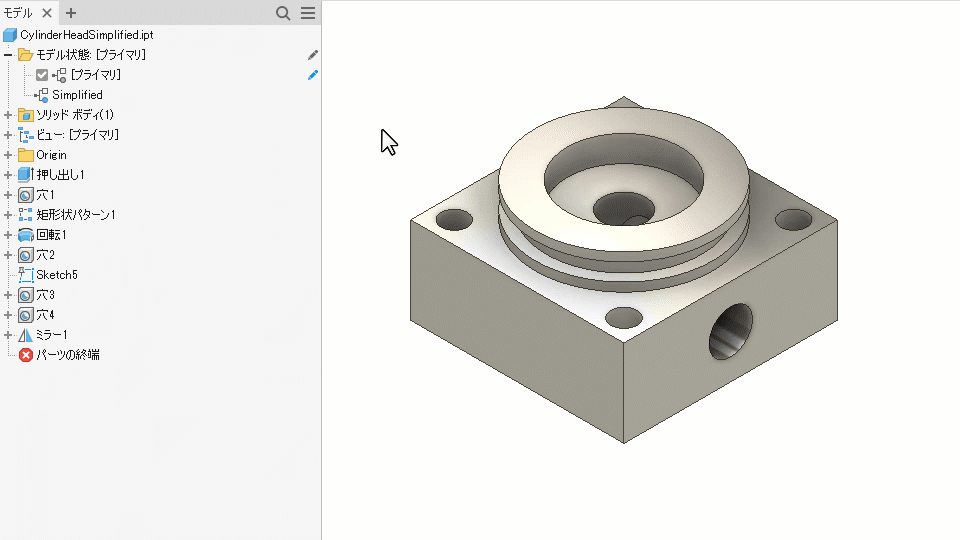Click the ビュー view representation icon
The image size is (960, 540).
[x=25, y=135]
